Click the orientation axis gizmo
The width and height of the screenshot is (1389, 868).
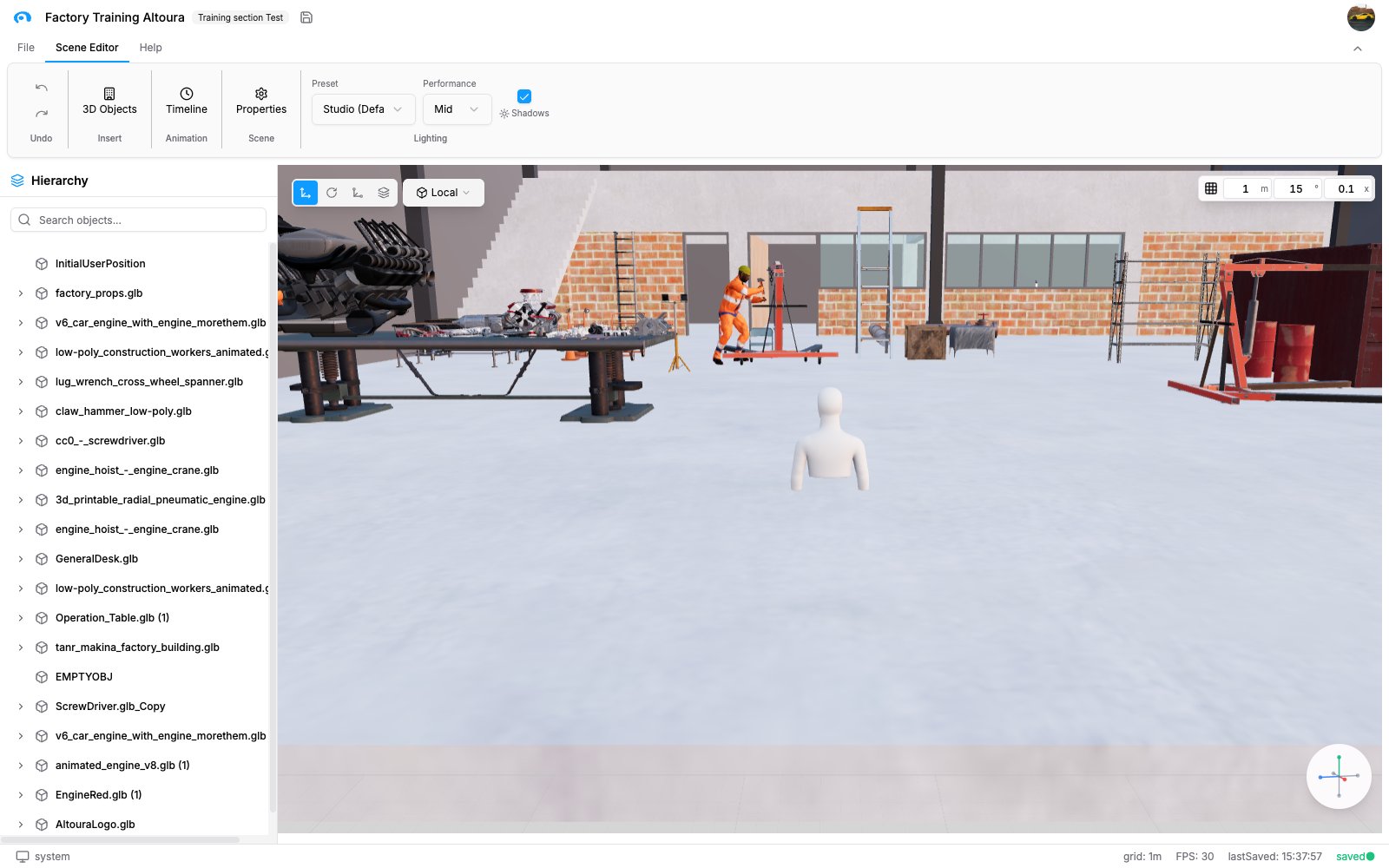(1339, 777)
